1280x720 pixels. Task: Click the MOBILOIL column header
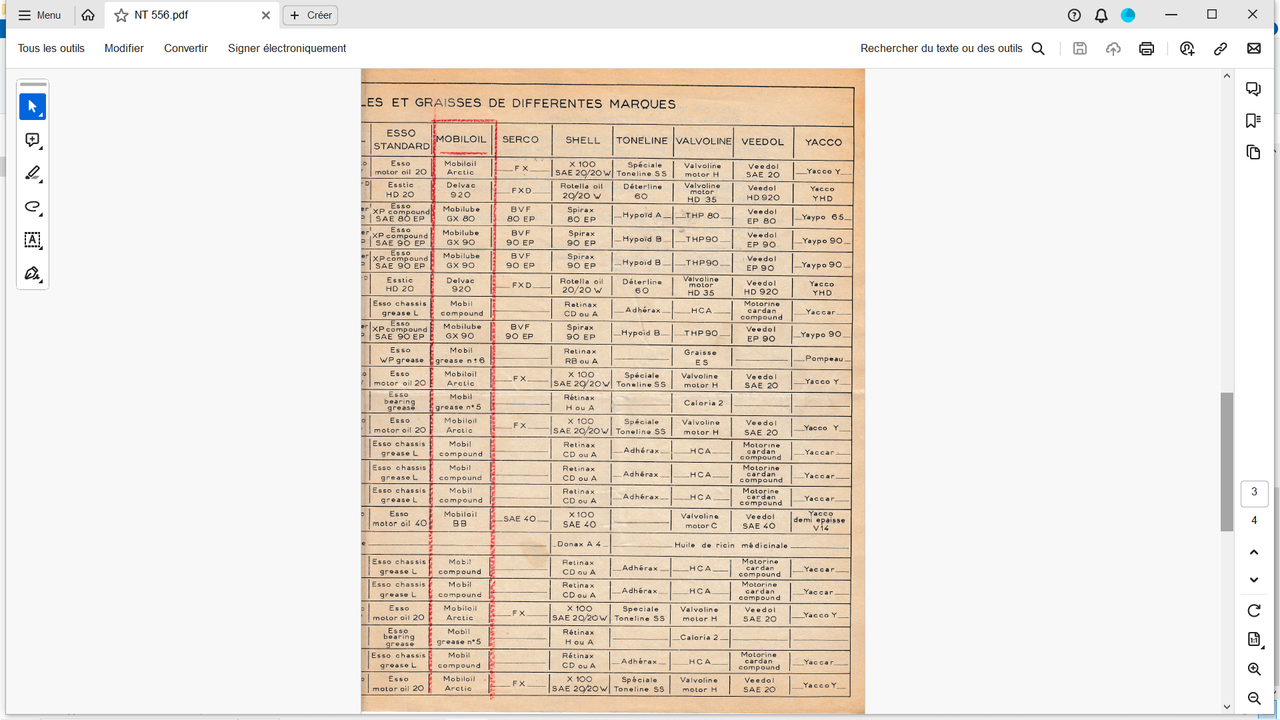tap(461, 140)
